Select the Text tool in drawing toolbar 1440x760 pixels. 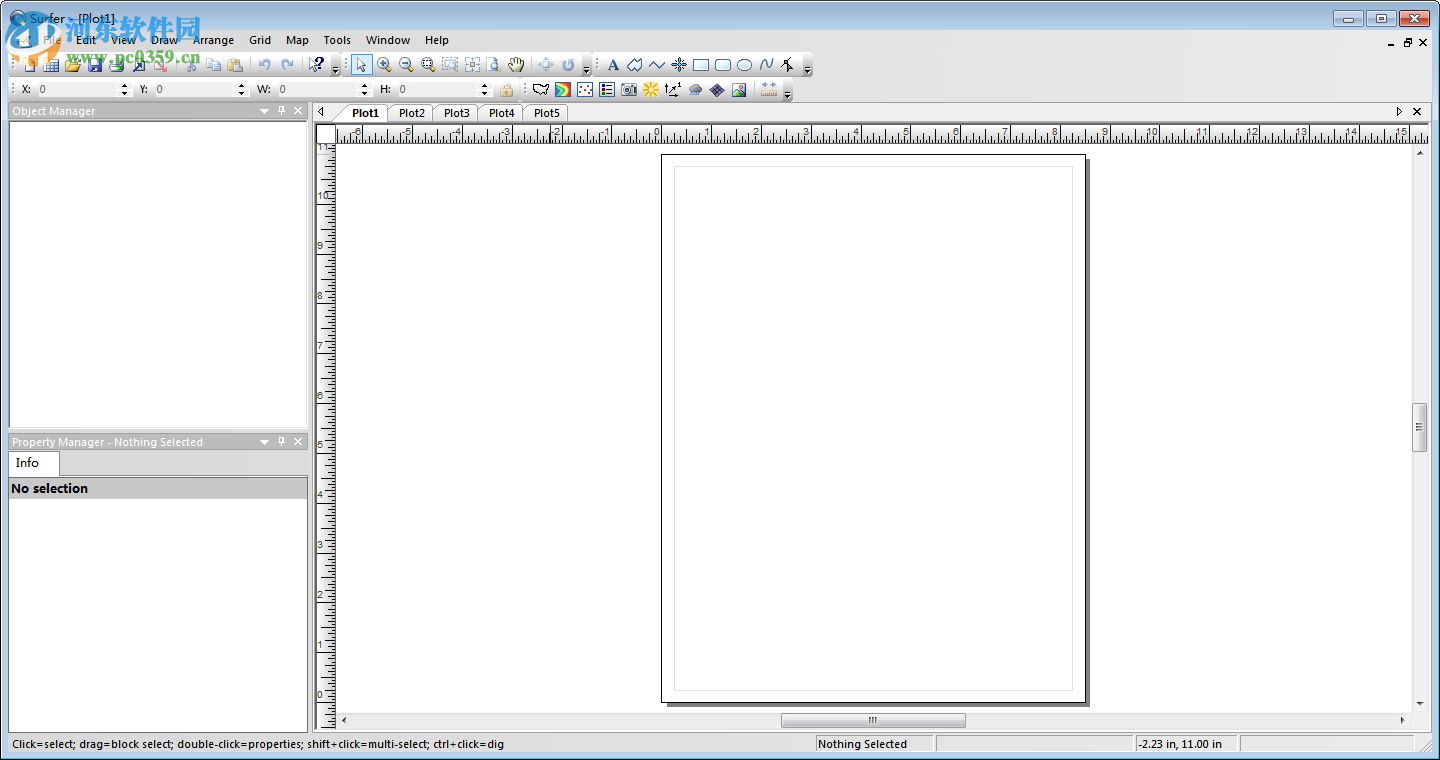pyautogui.click(x=613, y=65)
